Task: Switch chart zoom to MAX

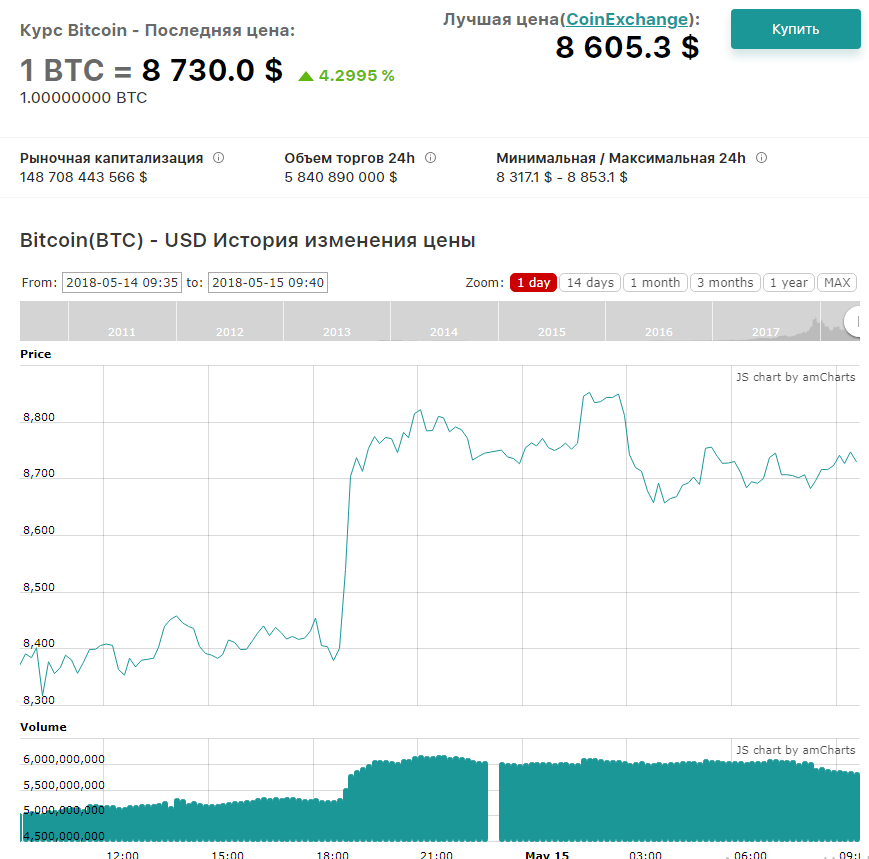Action: (x=837, y=283)
